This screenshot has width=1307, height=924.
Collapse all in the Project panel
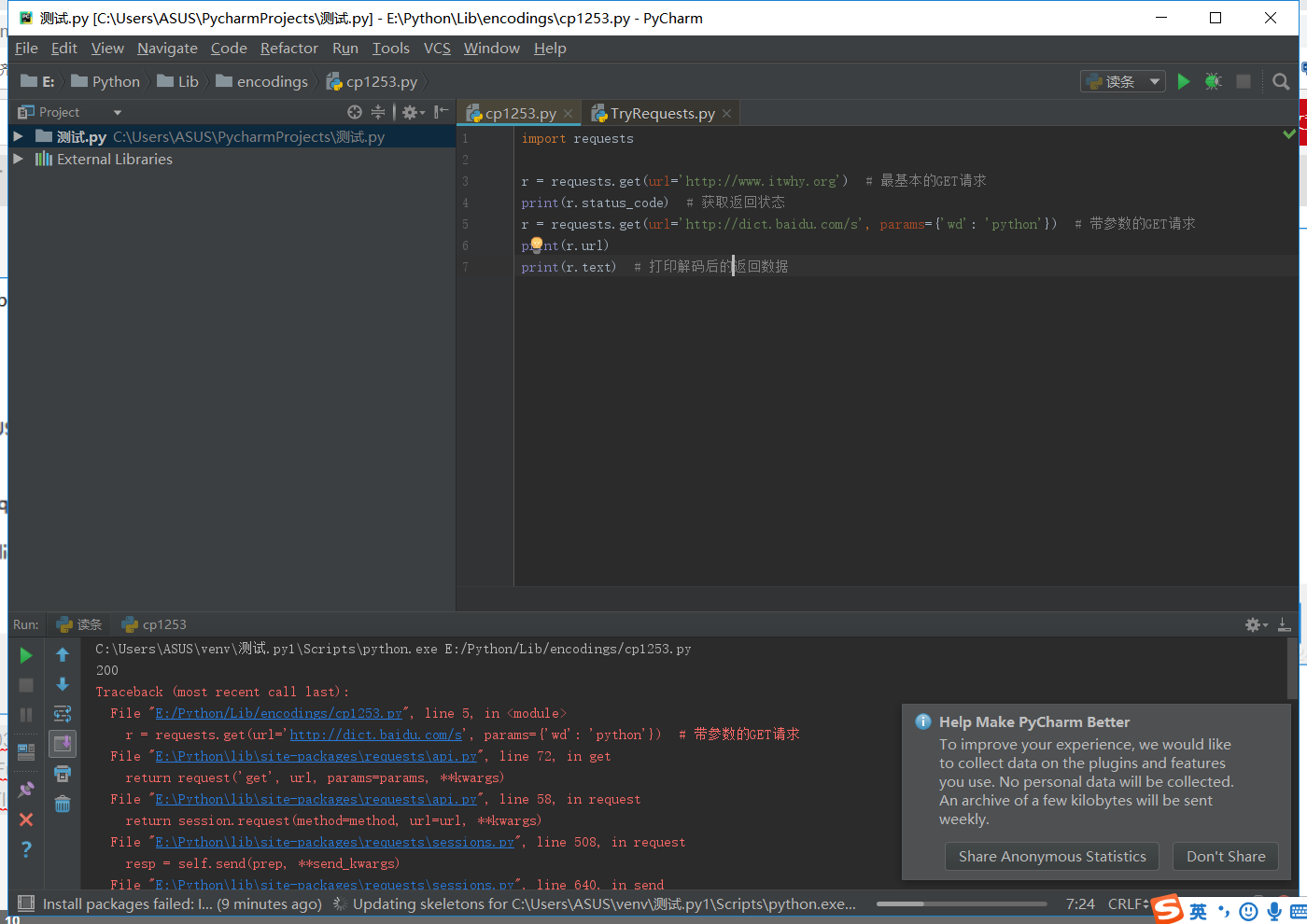tap(378, 112)
